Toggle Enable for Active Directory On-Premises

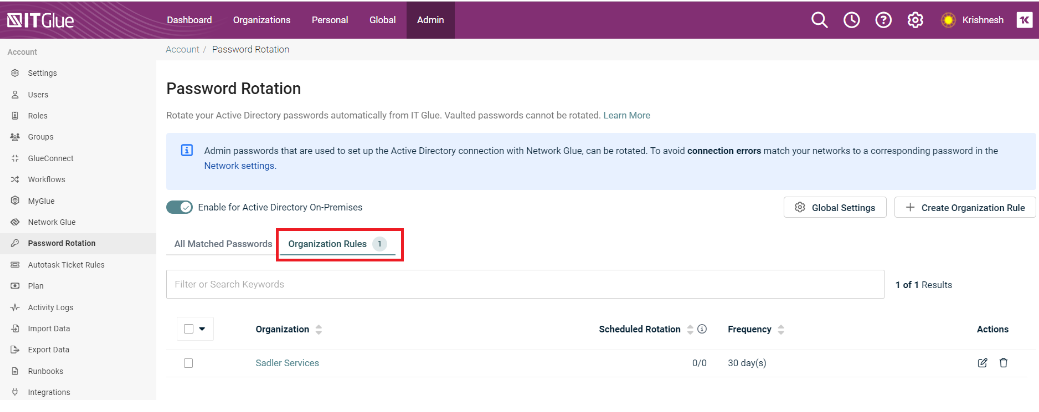point(179,207)
